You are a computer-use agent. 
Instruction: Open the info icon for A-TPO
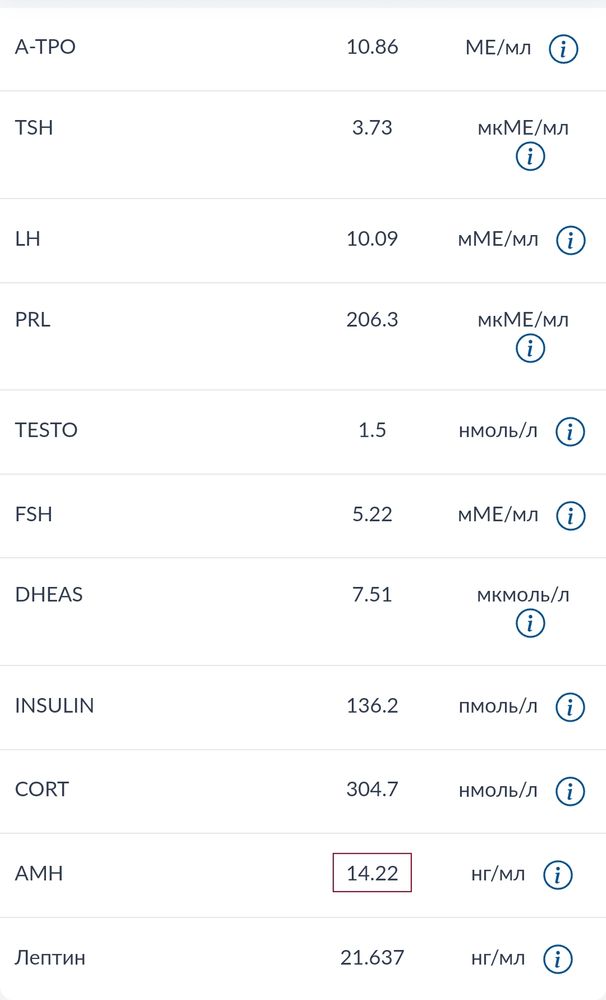[563, 48]
